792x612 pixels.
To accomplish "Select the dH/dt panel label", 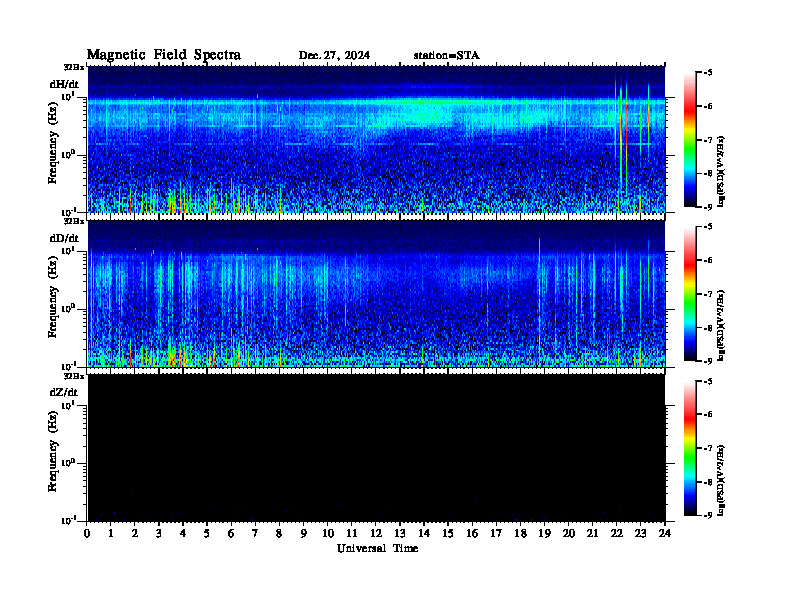I will 64,84.
